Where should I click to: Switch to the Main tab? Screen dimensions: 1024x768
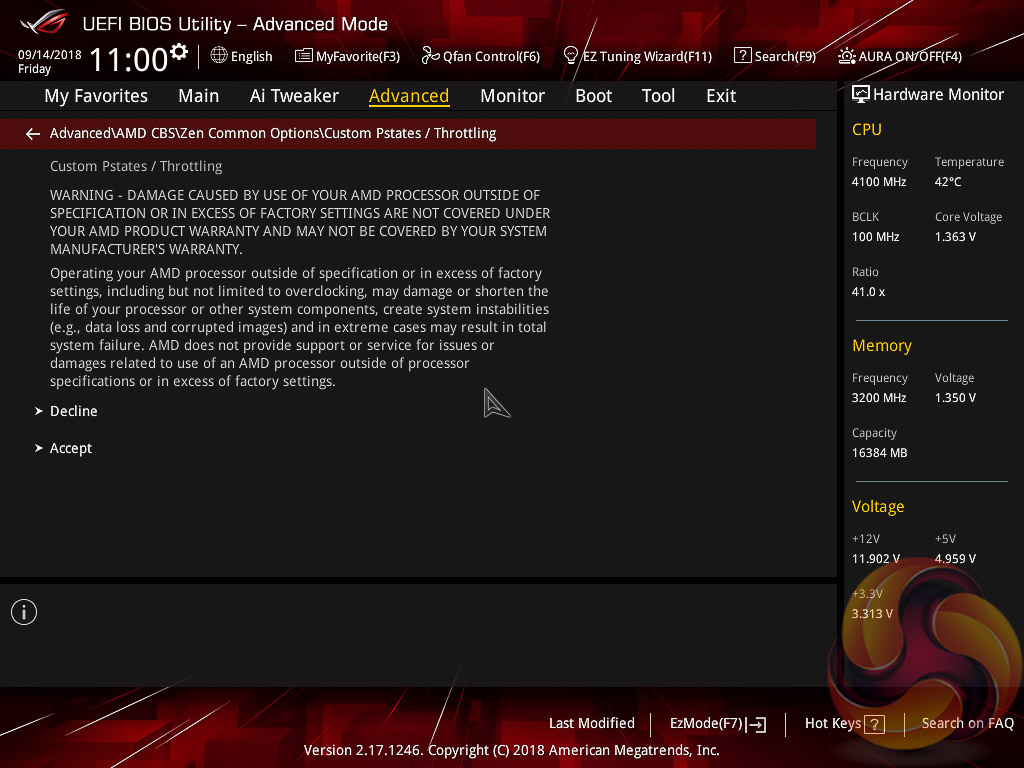[x=199, y=96]
